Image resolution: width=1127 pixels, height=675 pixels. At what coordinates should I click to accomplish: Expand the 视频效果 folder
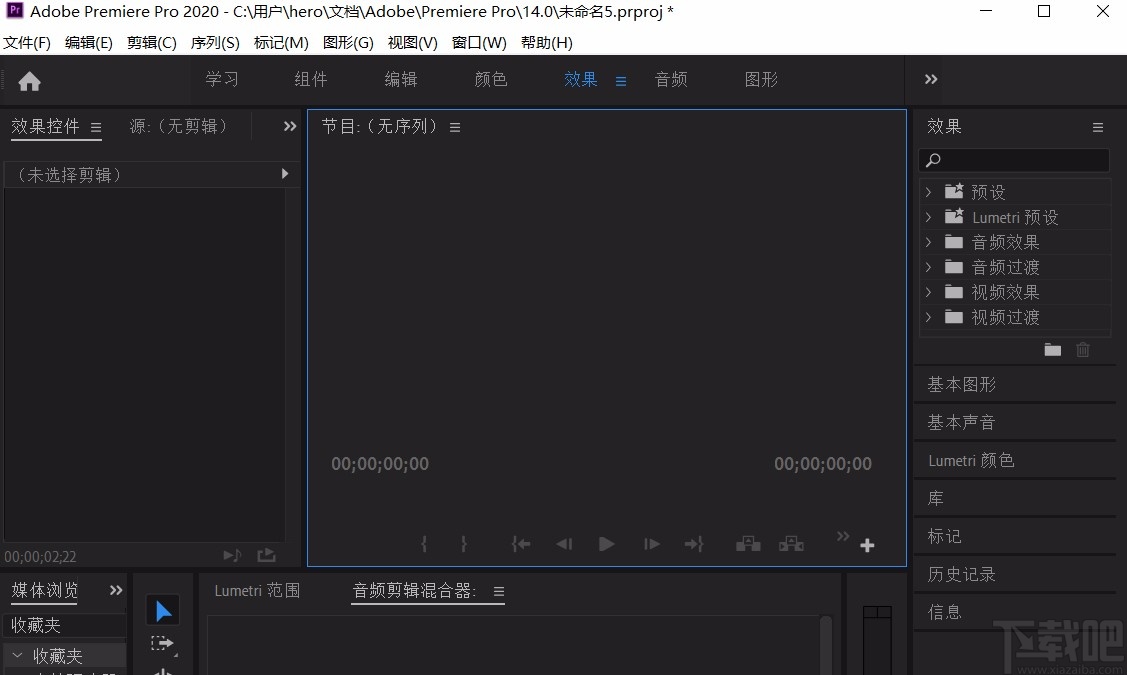(x=928, y=292)
